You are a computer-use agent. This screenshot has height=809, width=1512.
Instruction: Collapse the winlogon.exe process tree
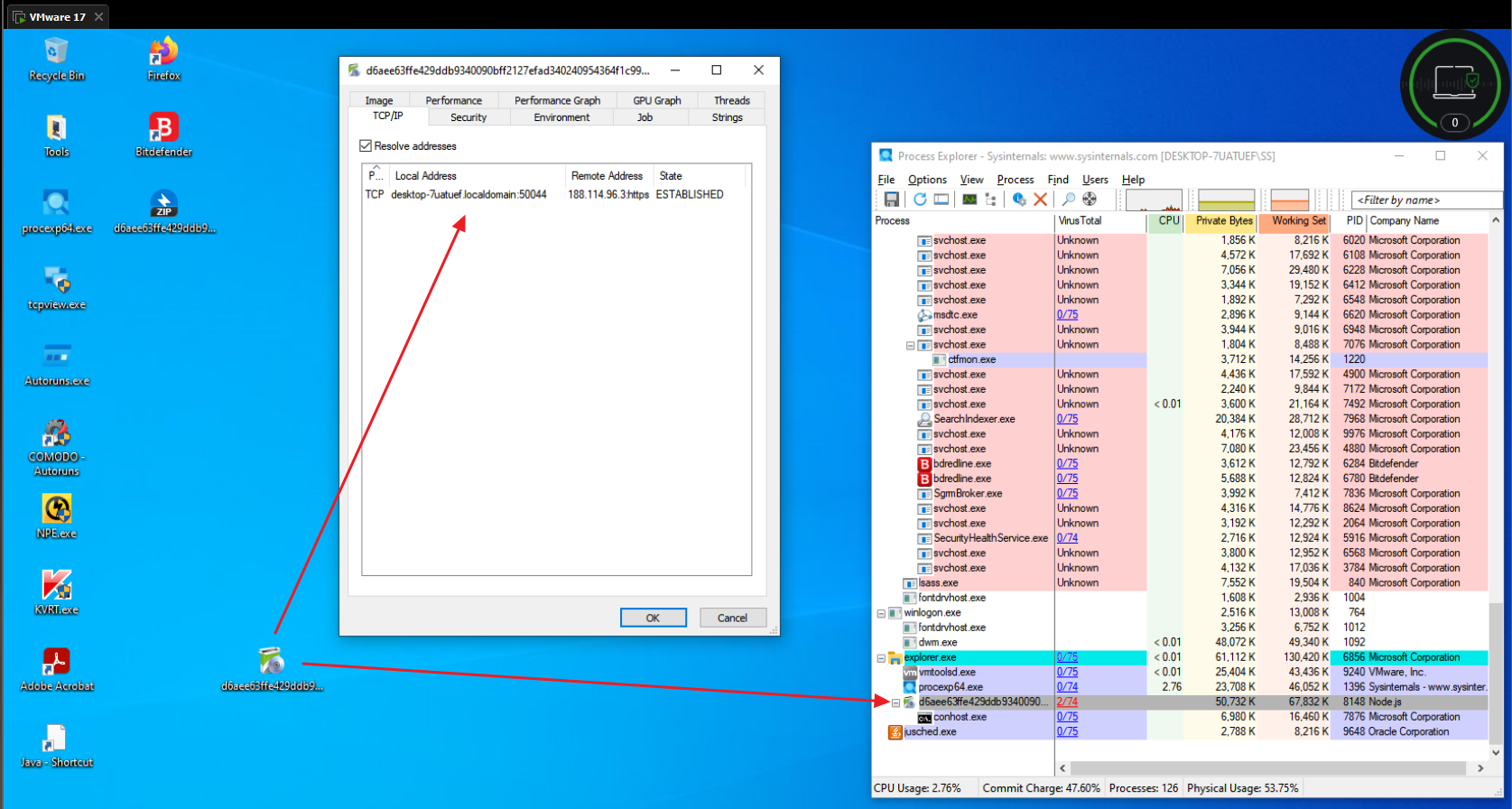[881, 613]
